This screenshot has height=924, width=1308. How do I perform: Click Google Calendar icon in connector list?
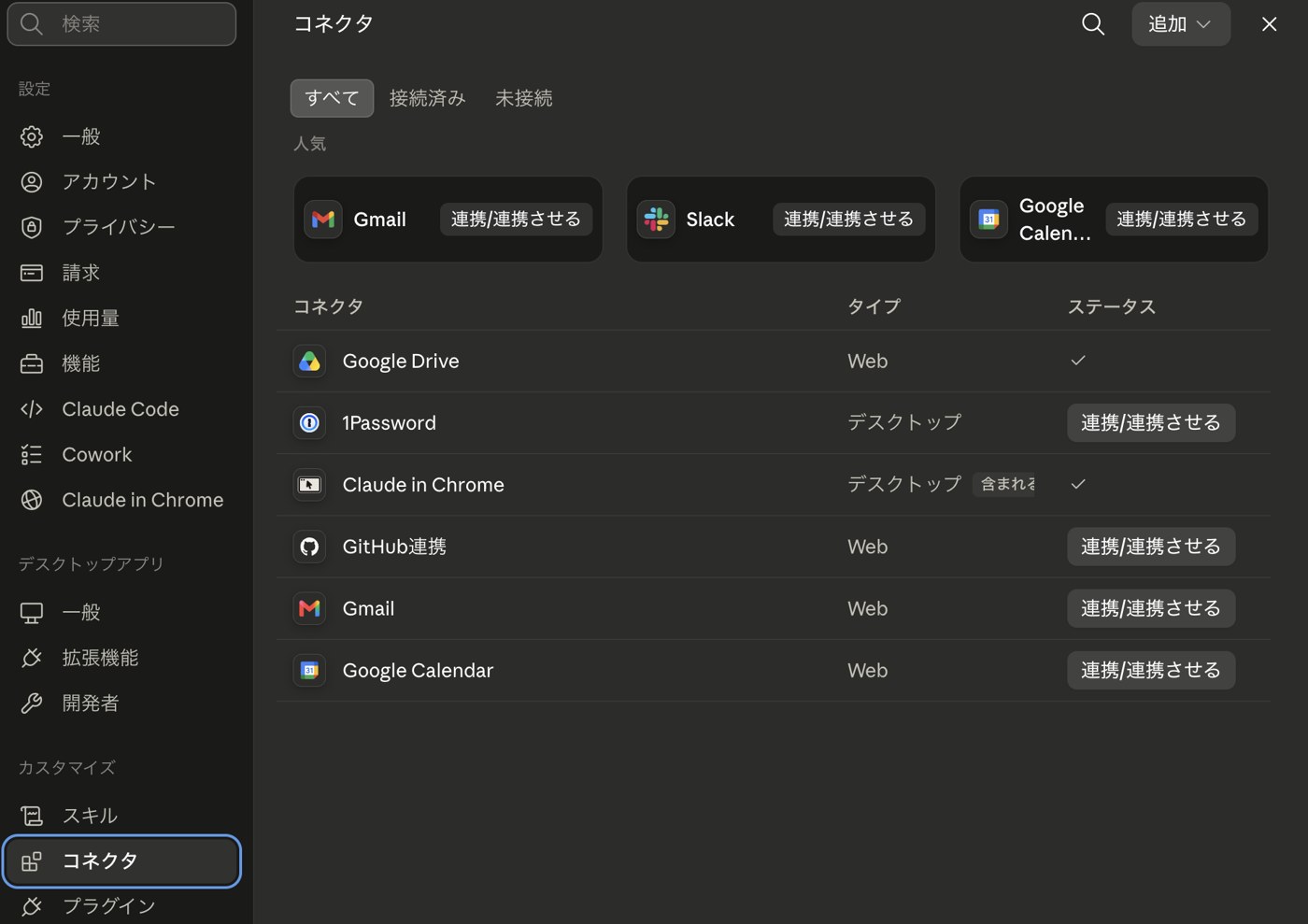point(309,670)
